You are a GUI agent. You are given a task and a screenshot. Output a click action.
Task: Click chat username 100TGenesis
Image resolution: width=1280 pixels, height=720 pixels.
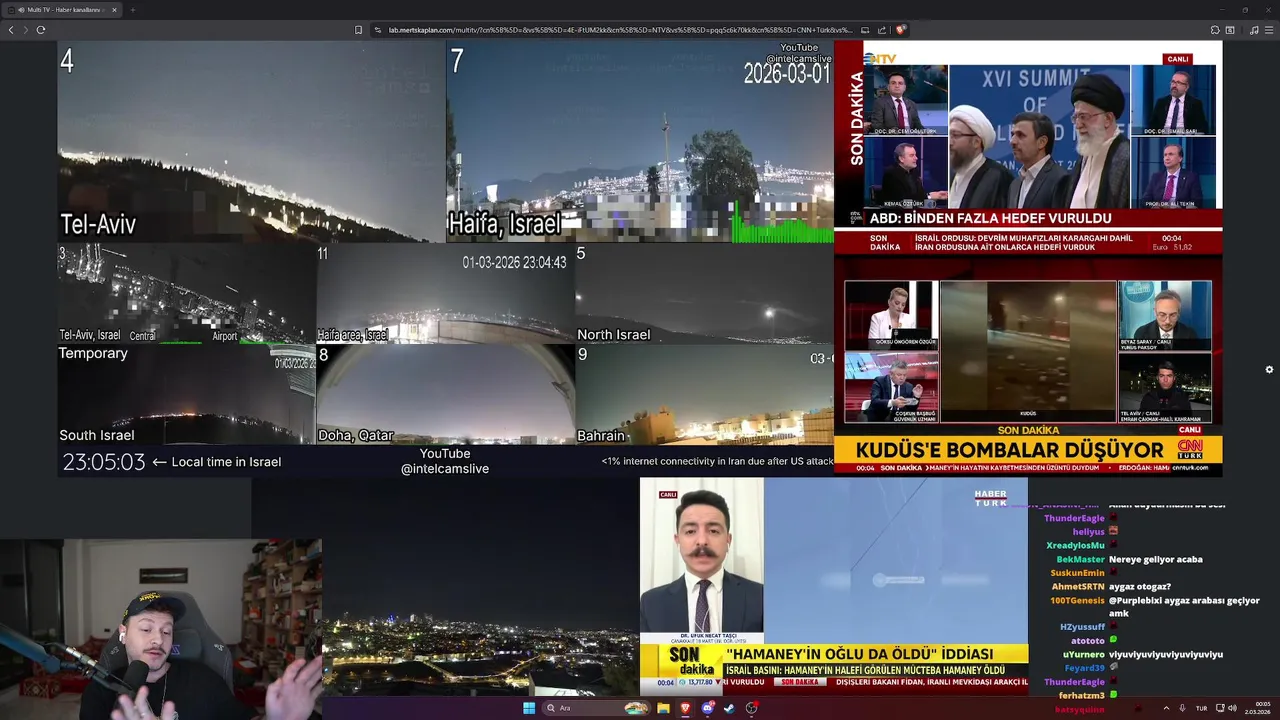(1077, 600)
